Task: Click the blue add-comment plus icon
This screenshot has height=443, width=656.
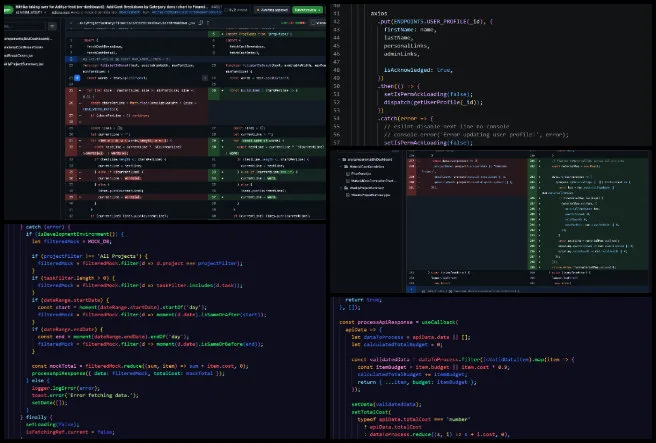Action: (77, 78)
